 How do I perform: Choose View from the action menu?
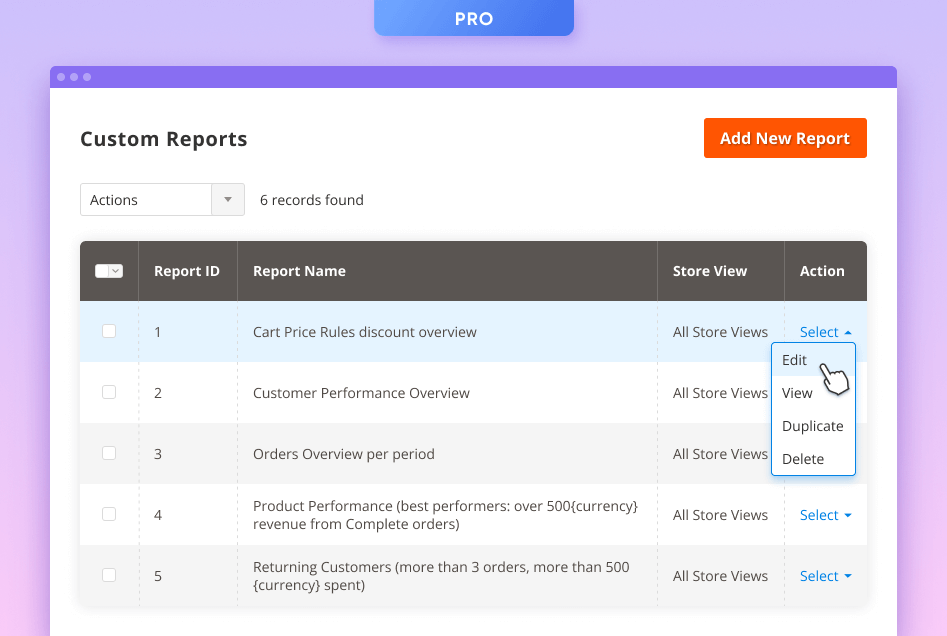tap(797, 393)
